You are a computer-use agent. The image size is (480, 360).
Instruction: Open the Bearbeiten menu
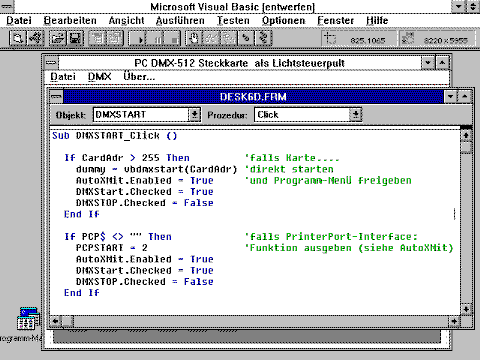coord(70,20)
